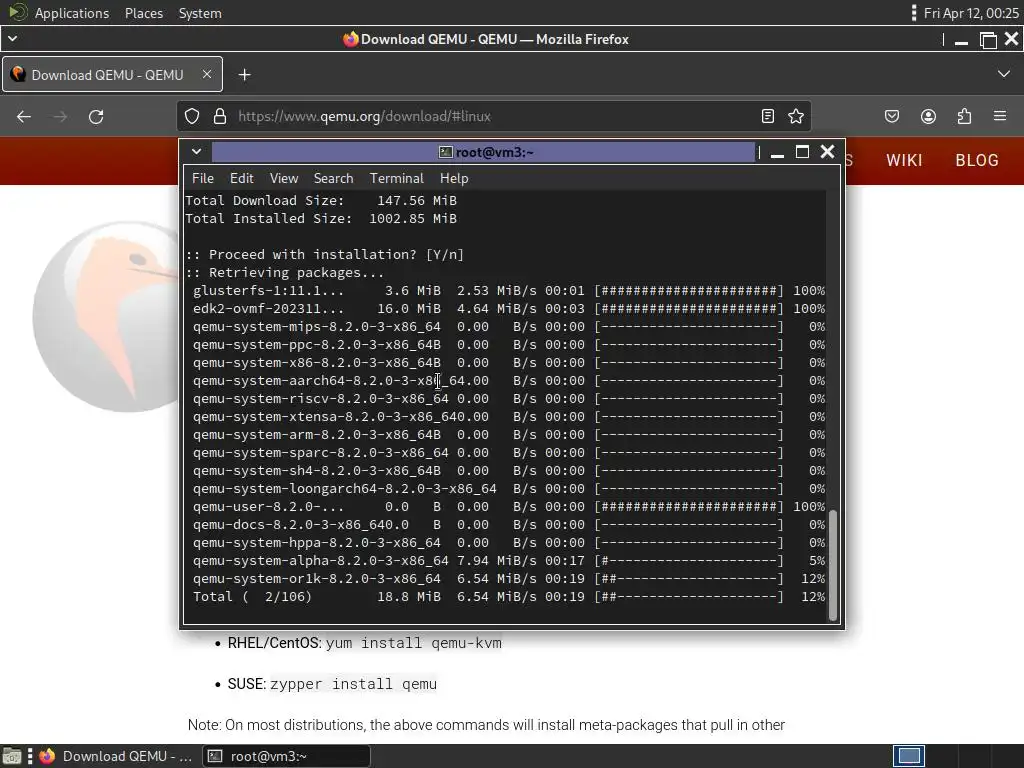
Task: Click qemu-system-alpha download row
Action: click(x=509, y=561)
